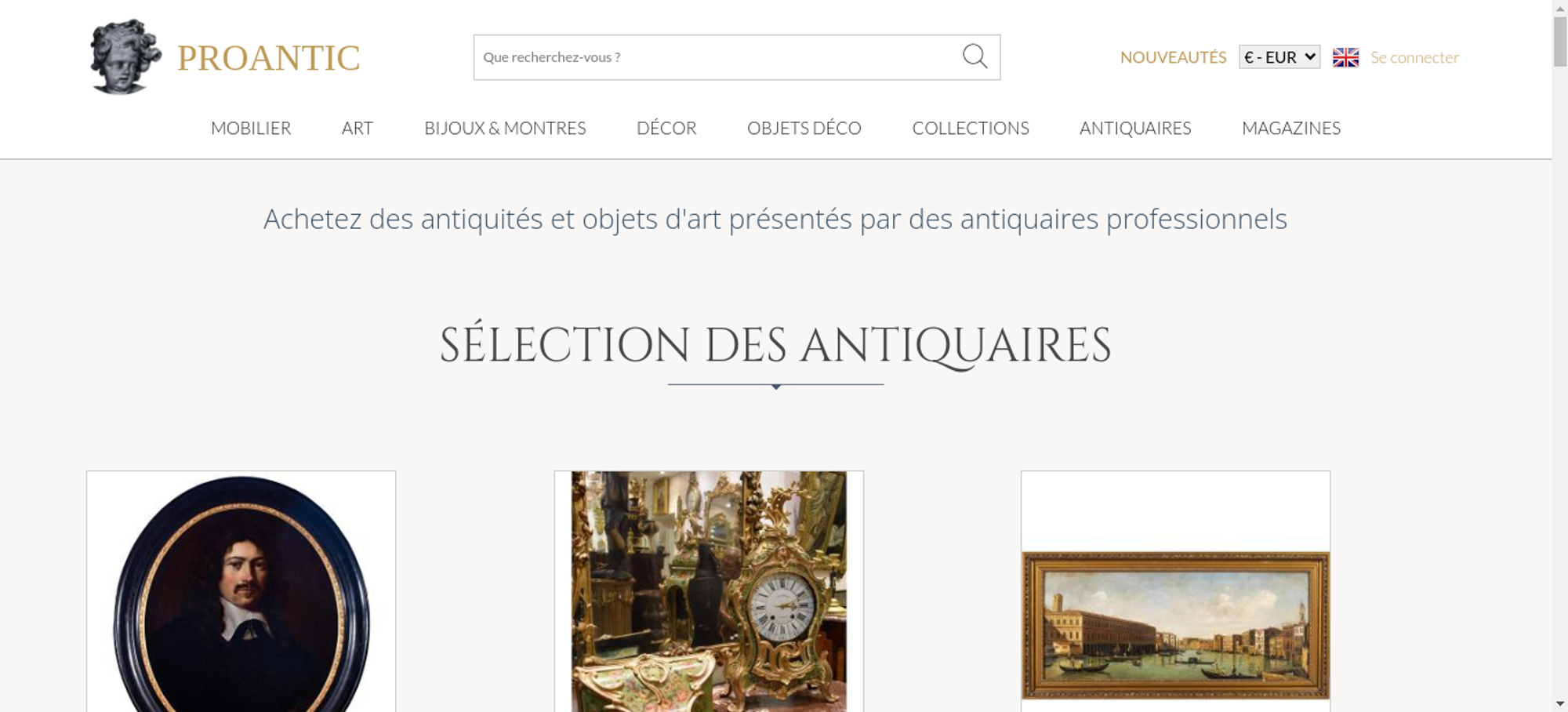
Task: Go to the ANTIQUAIRES section
Action: coord(1135,128)
